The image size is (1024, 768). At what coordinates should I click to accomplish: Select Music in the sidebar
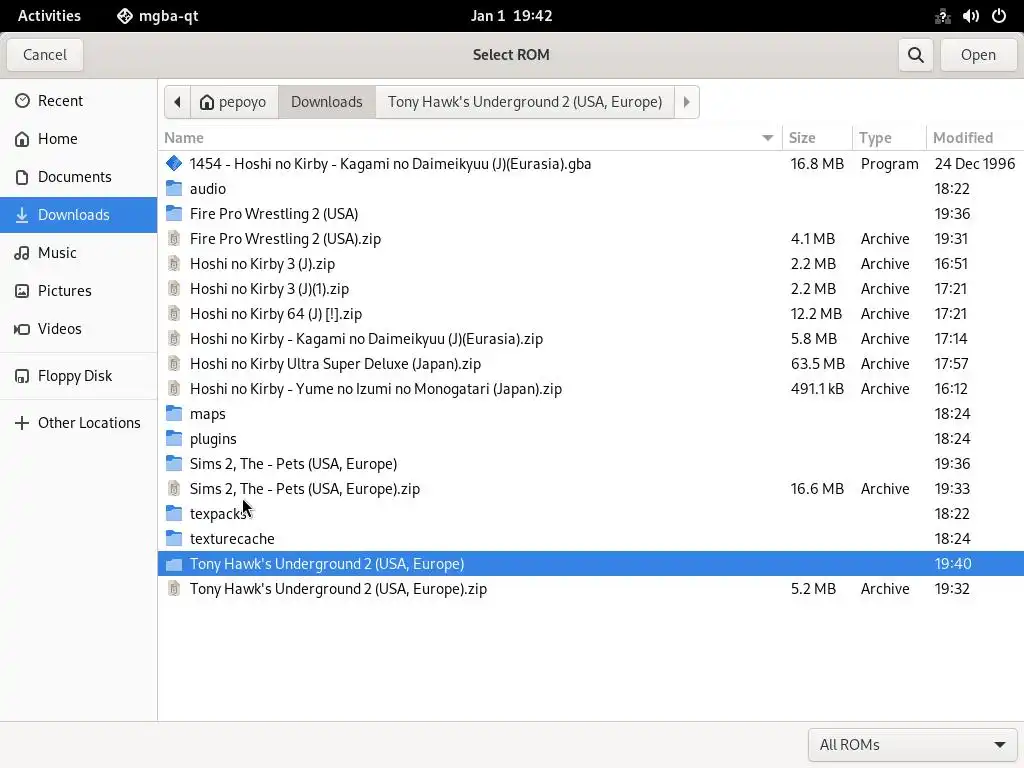coord(78,253)
